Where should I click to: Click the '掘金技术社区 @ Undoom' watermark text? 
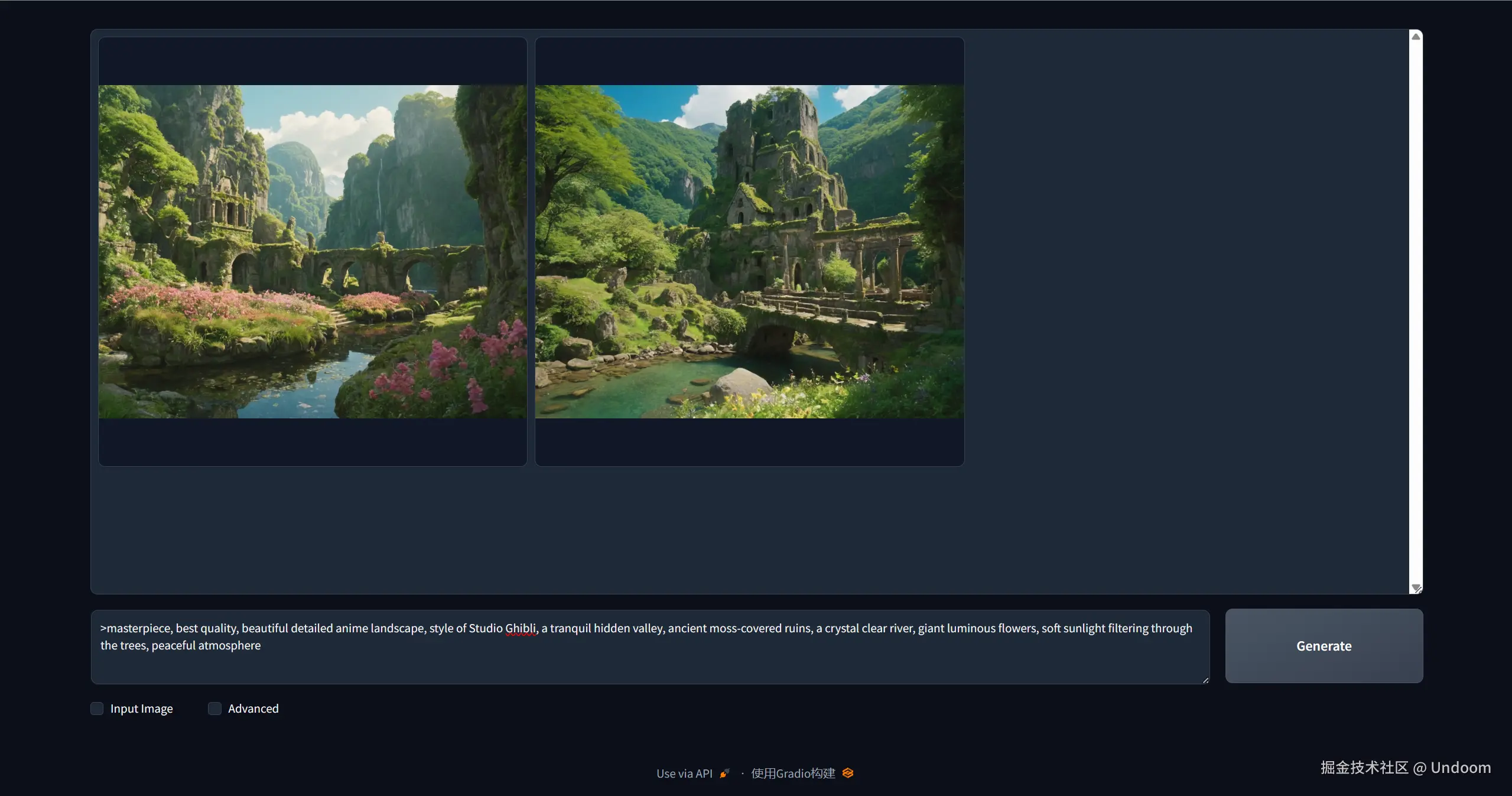coord(1405,768)
